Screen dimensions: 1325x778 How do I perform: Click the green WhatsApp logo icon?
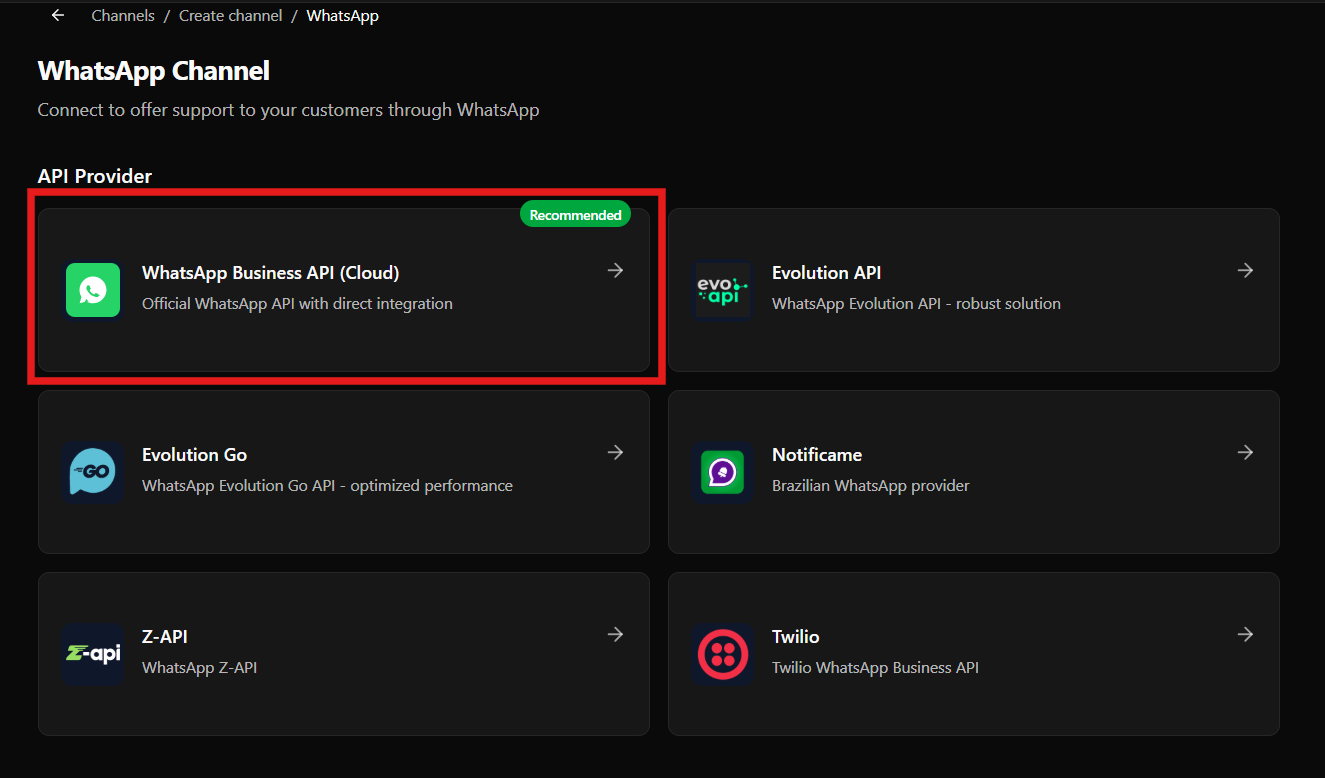93,290
